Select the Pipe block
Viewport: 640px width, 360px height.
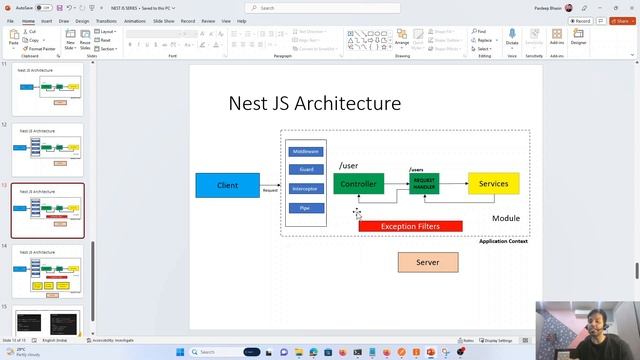306,208
